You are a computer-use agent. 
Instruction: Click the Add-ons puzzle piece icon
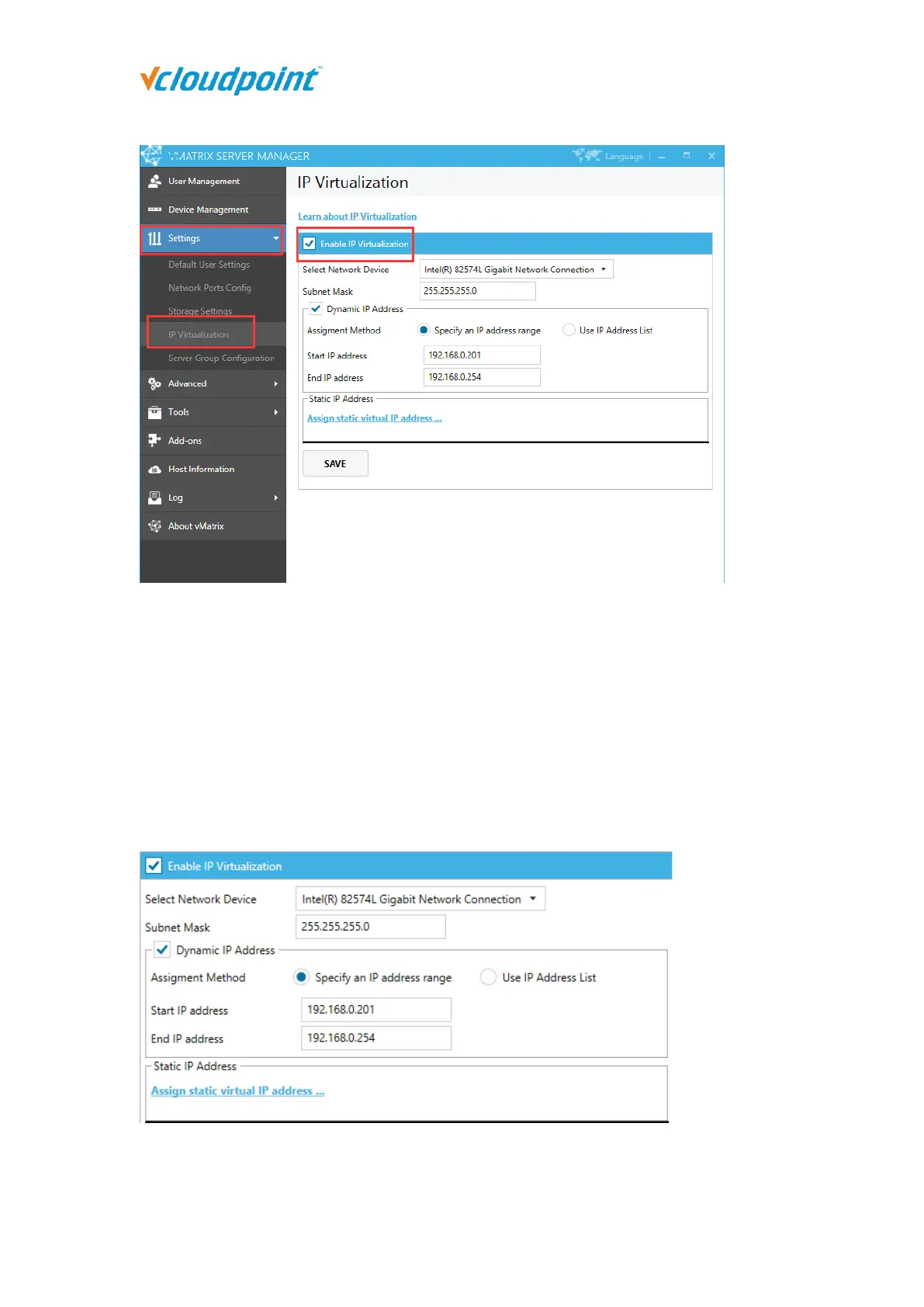click(x=154, y=440)
